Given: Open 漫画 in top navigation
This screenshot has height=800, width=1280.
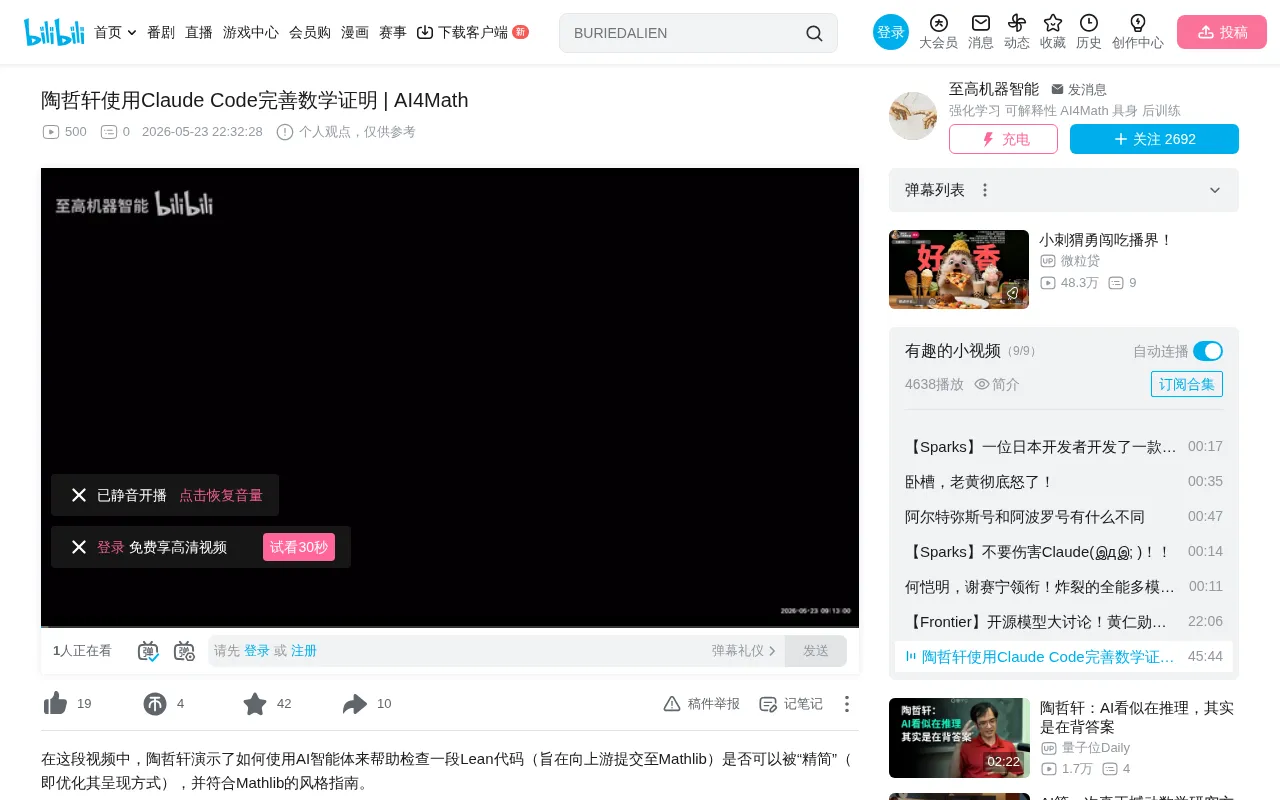Looking at the screenshot, I should [x=355, y=32].
